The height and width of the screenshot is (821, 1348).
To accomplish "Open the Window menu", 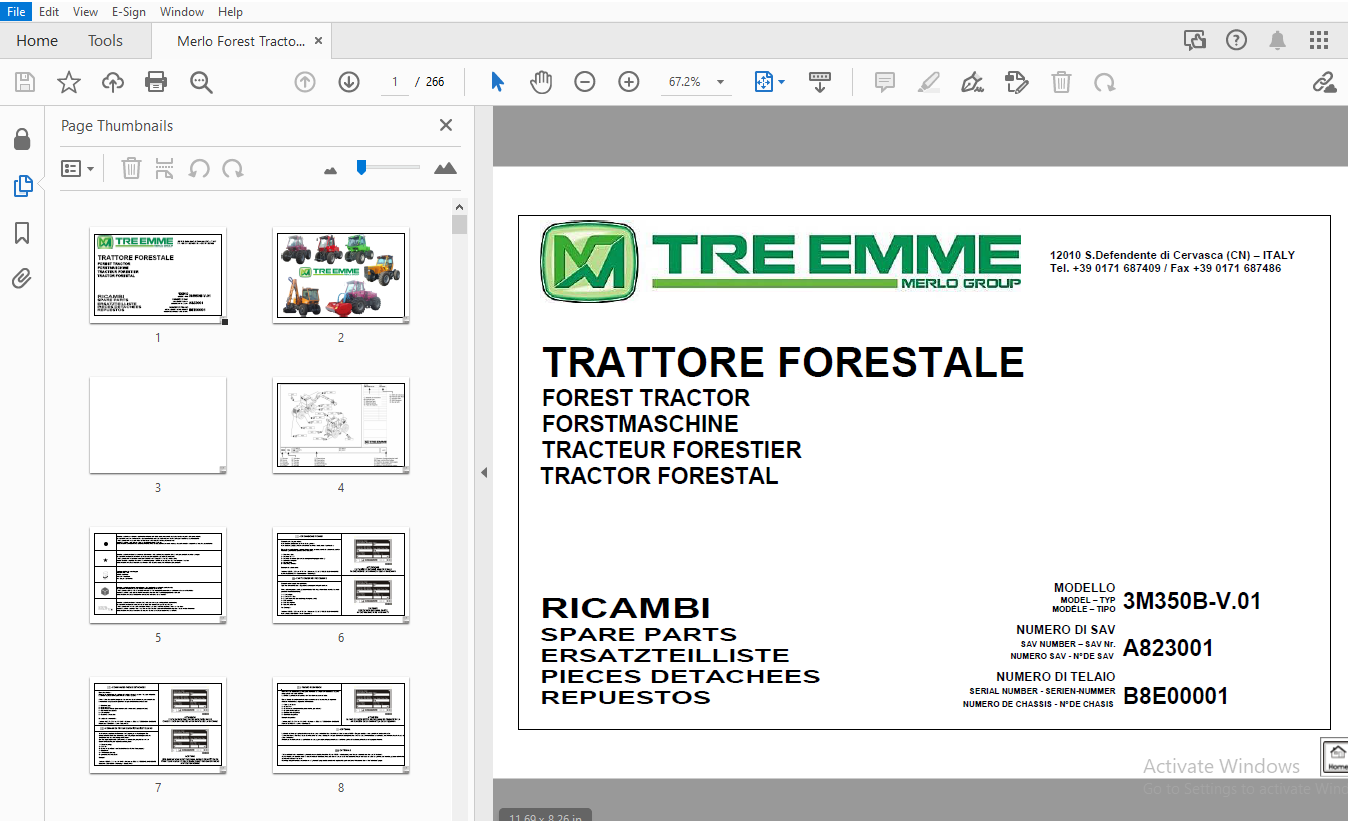I will [182, 12].
